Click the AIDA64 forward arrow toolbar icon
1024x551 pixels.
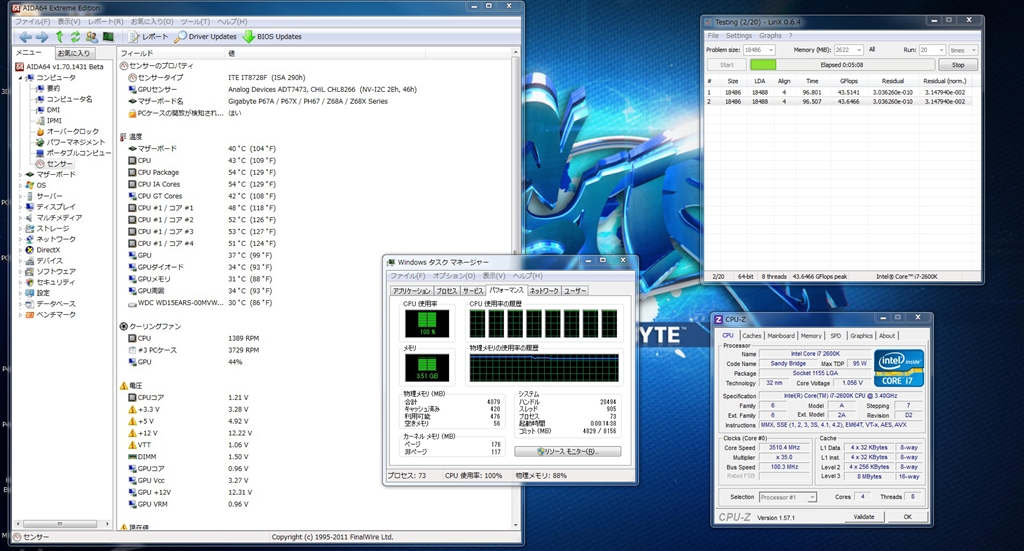coord(42,37)
